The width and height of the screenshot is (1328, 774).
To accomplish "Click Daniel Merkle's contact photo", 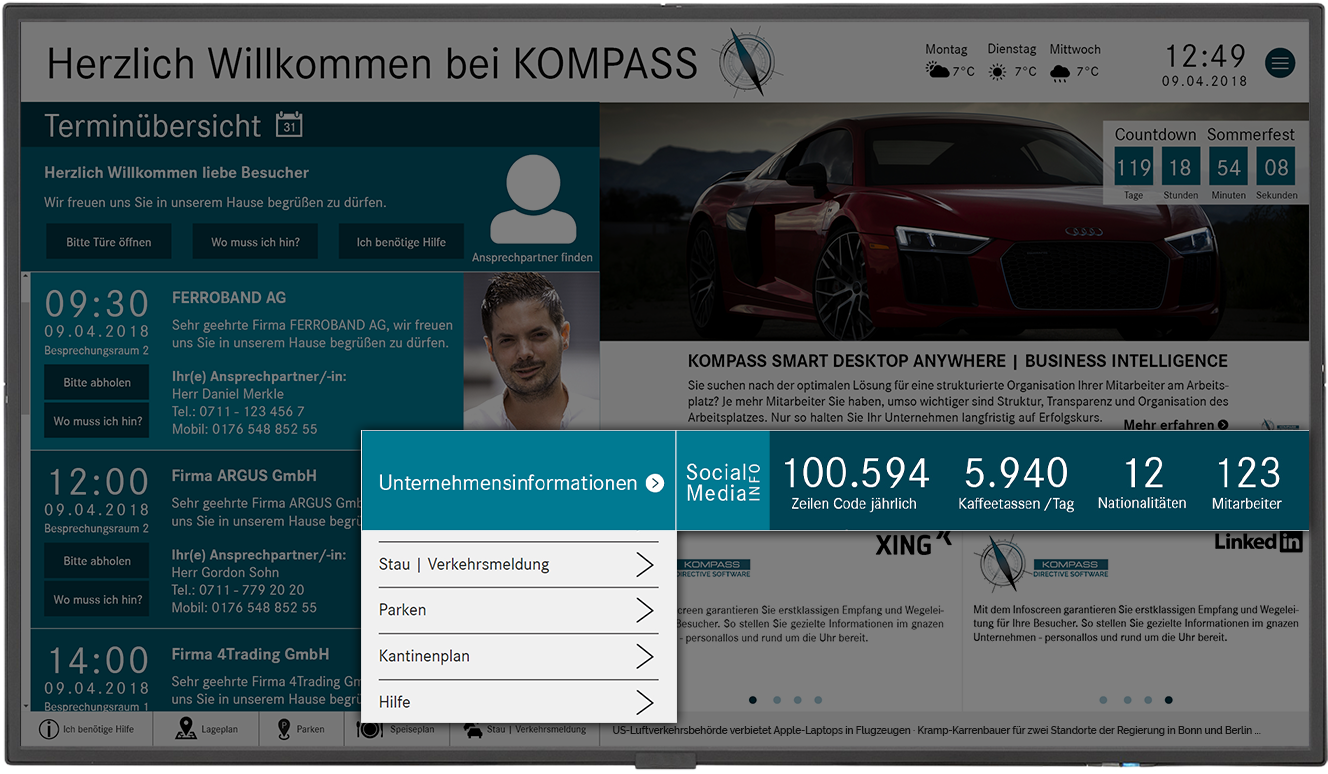I will coord(531,350).
